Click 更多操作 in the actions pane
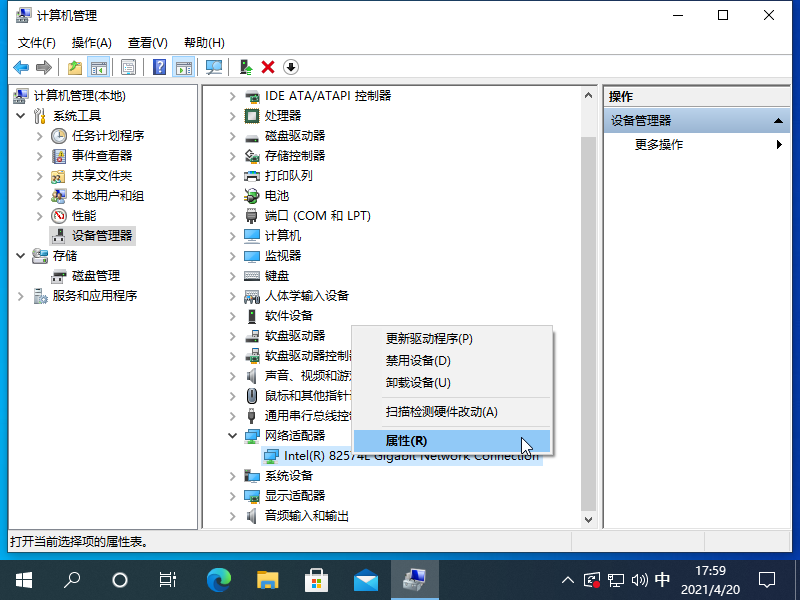The image size is (800, 600). coord(659,144)
